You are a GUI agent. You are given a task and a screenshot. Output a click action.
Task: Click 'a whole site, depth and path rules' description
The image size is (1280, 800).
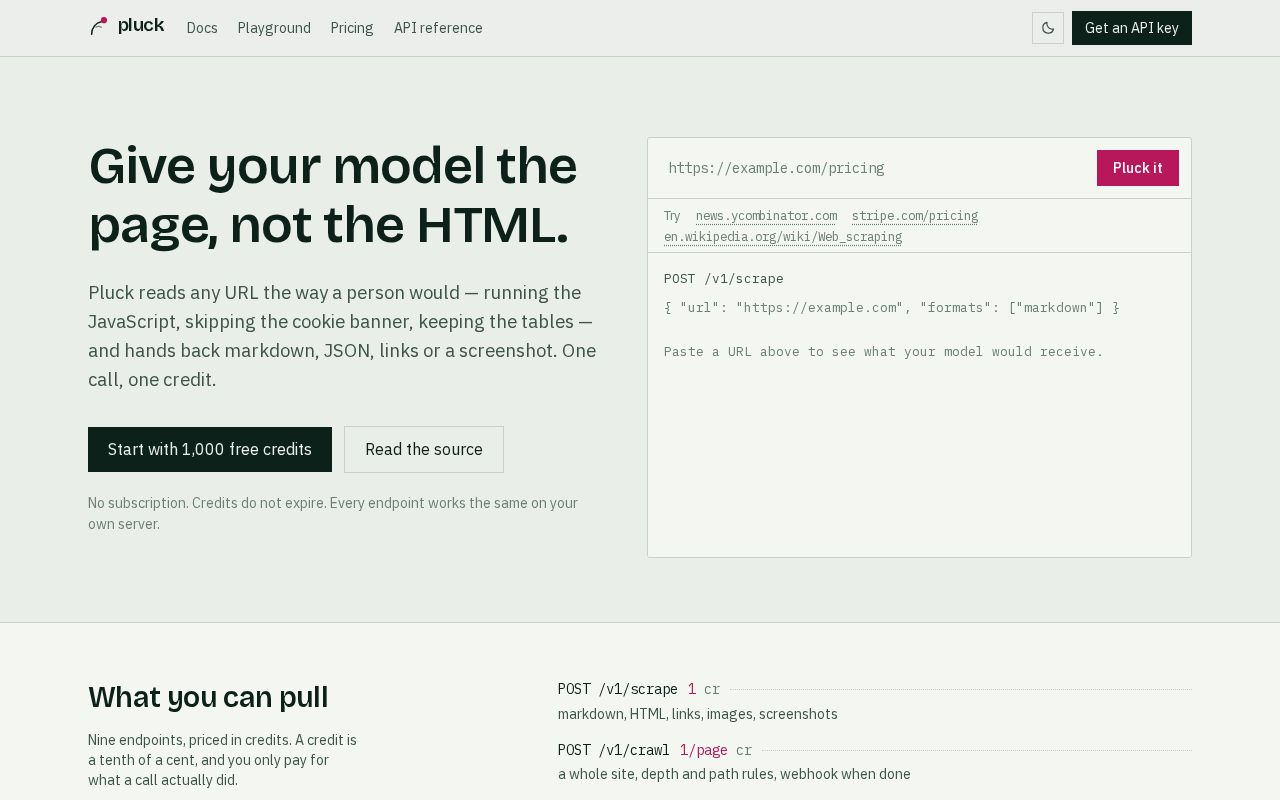pyautogui.click(x=734, y=774)
